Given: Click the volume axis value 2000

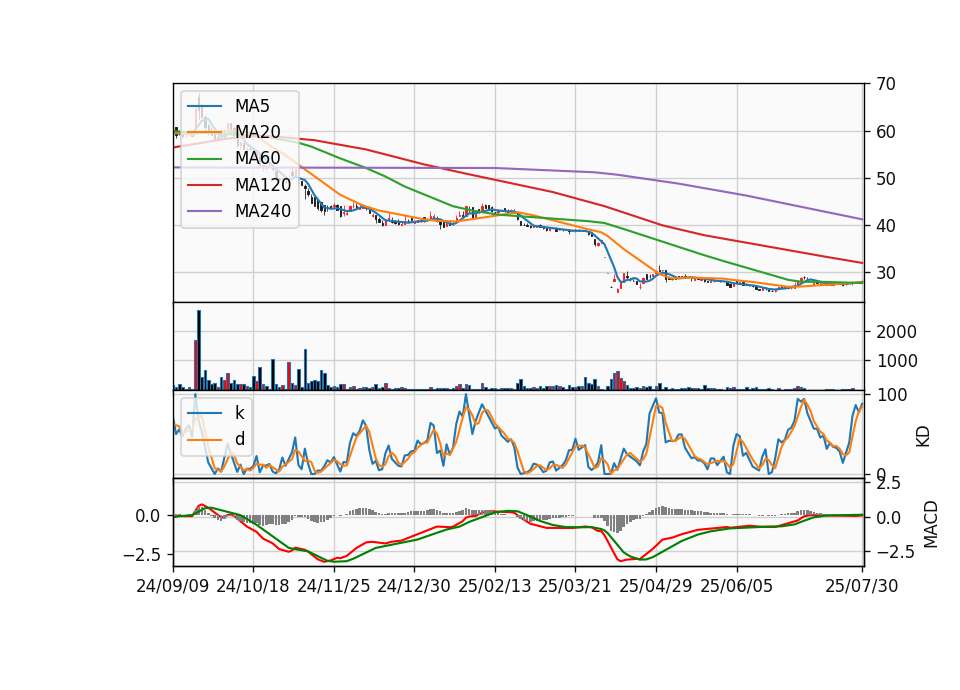Looking at the screenshot, I should click(896, 332).
